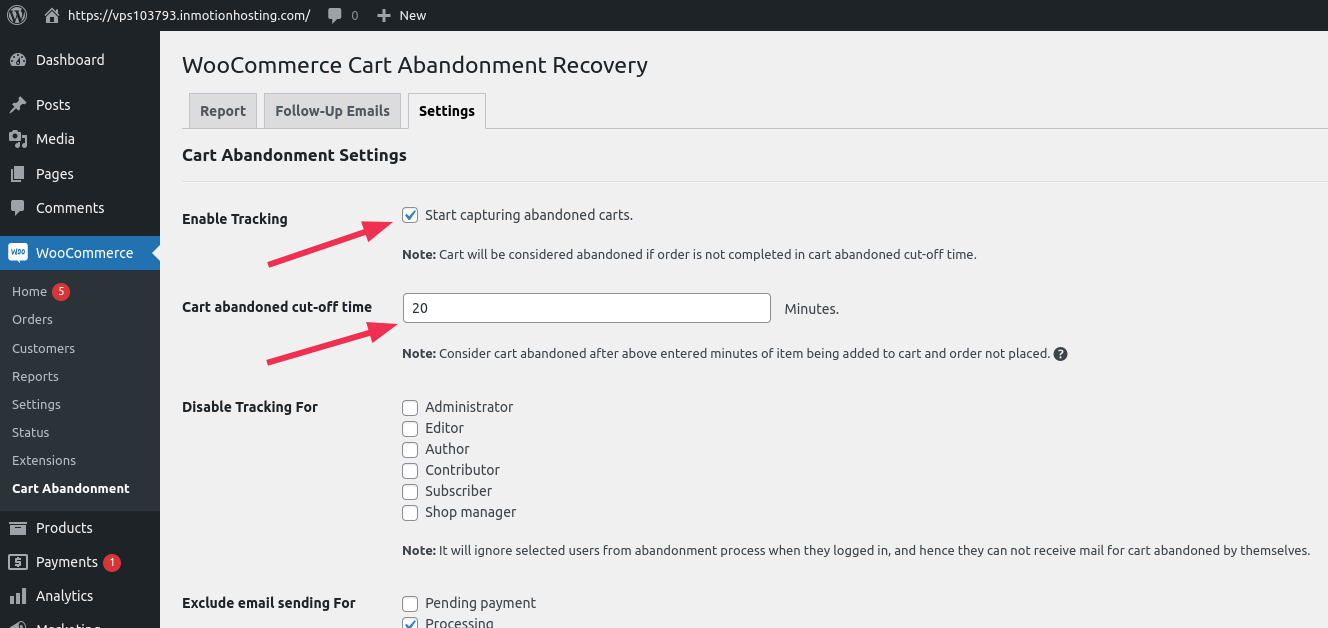This screenshot has height=628, width=1328.
Task: Switch to the Follow-Up Emails tab
Action: 332,110
